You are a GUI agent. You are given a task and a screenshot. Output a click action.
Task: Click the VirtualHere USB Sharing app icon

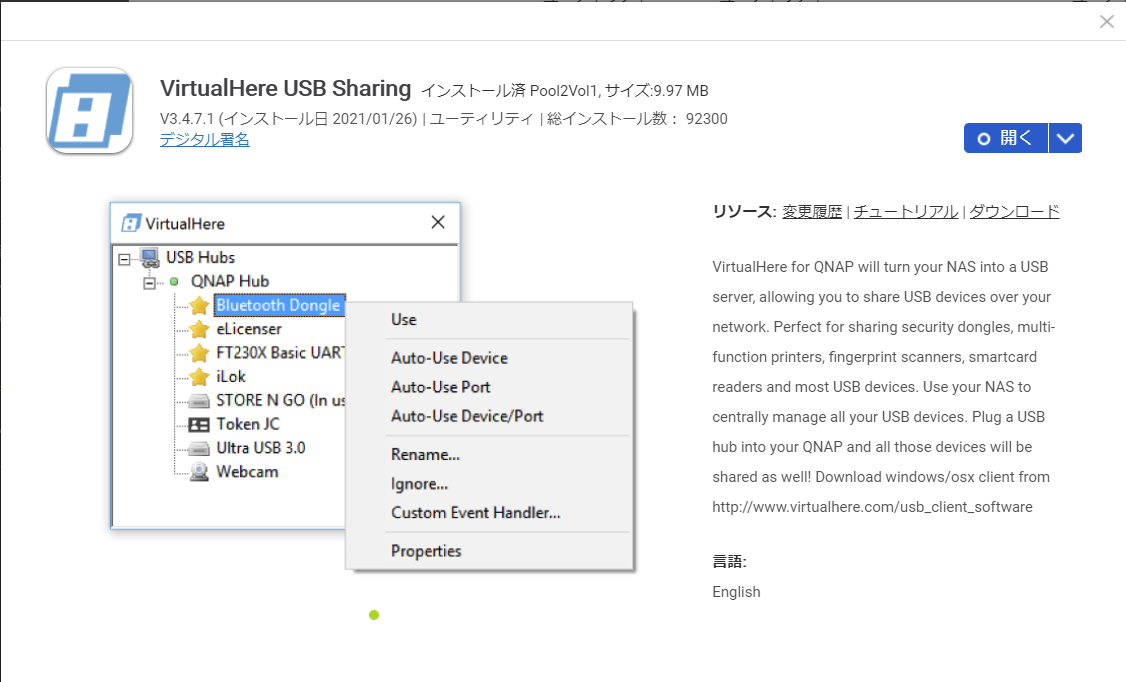click(89, 111)
